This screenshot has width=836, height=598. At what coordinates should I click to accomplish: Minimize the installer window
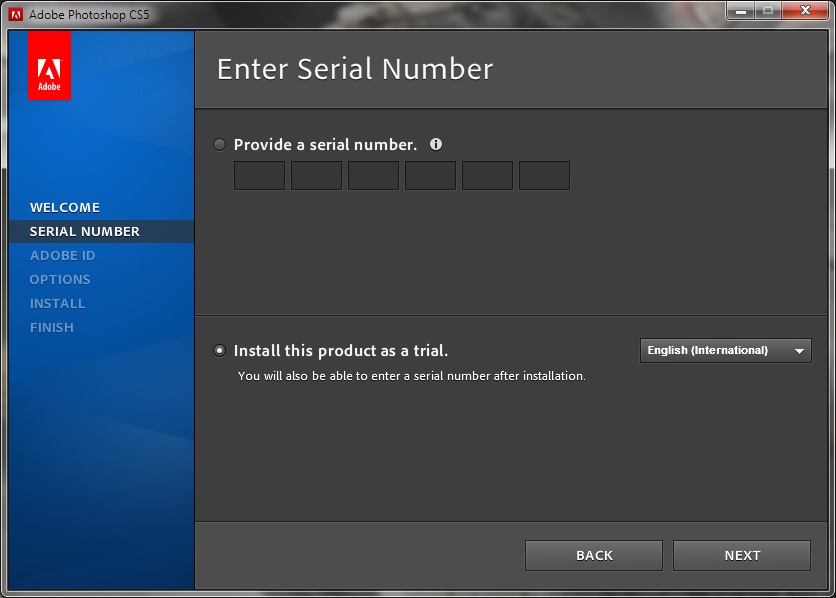pos(741,11)
